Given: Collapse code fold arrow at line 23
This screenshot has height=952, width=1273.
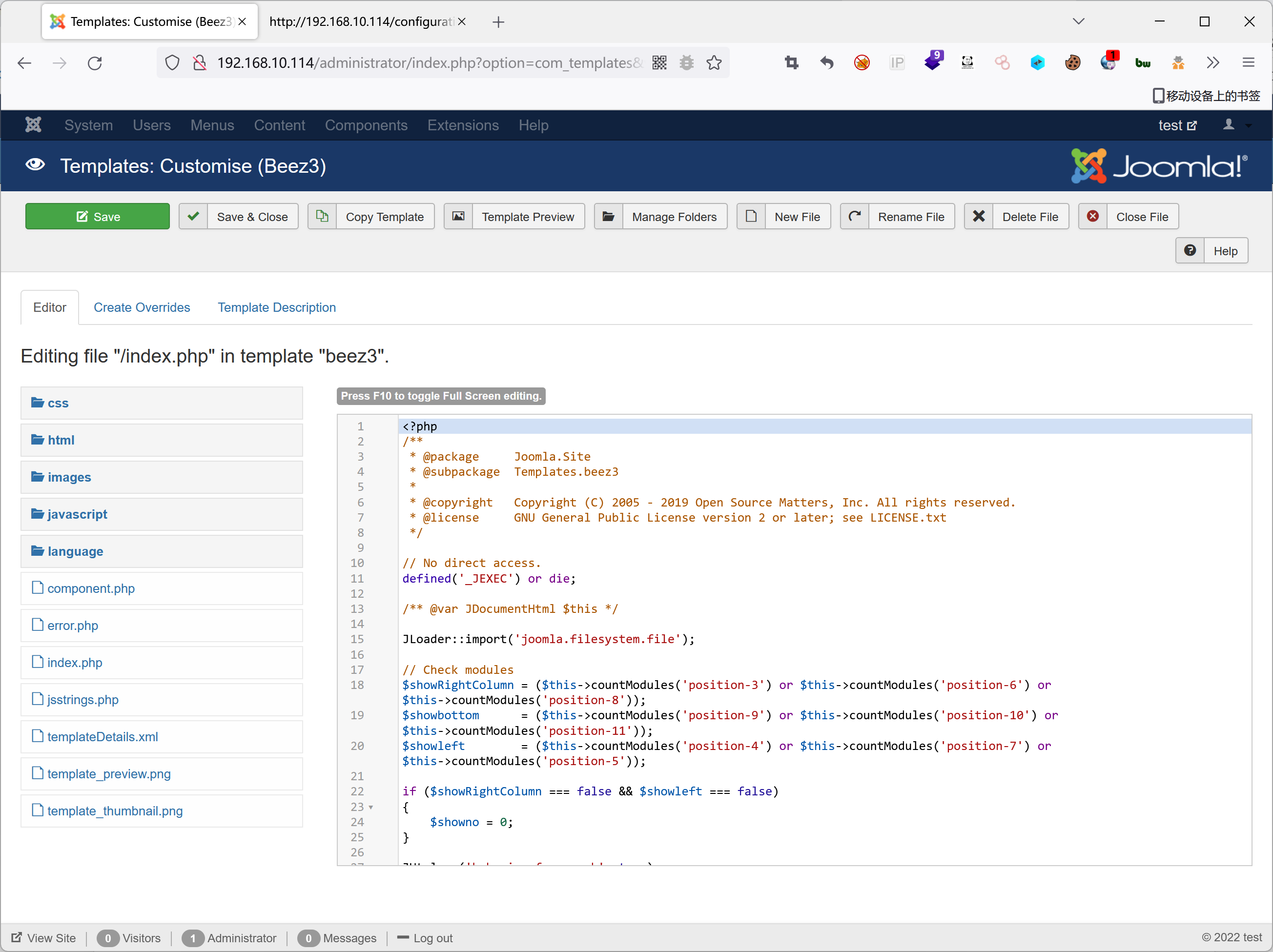Looking at the screenshot, I should (371, 807).
